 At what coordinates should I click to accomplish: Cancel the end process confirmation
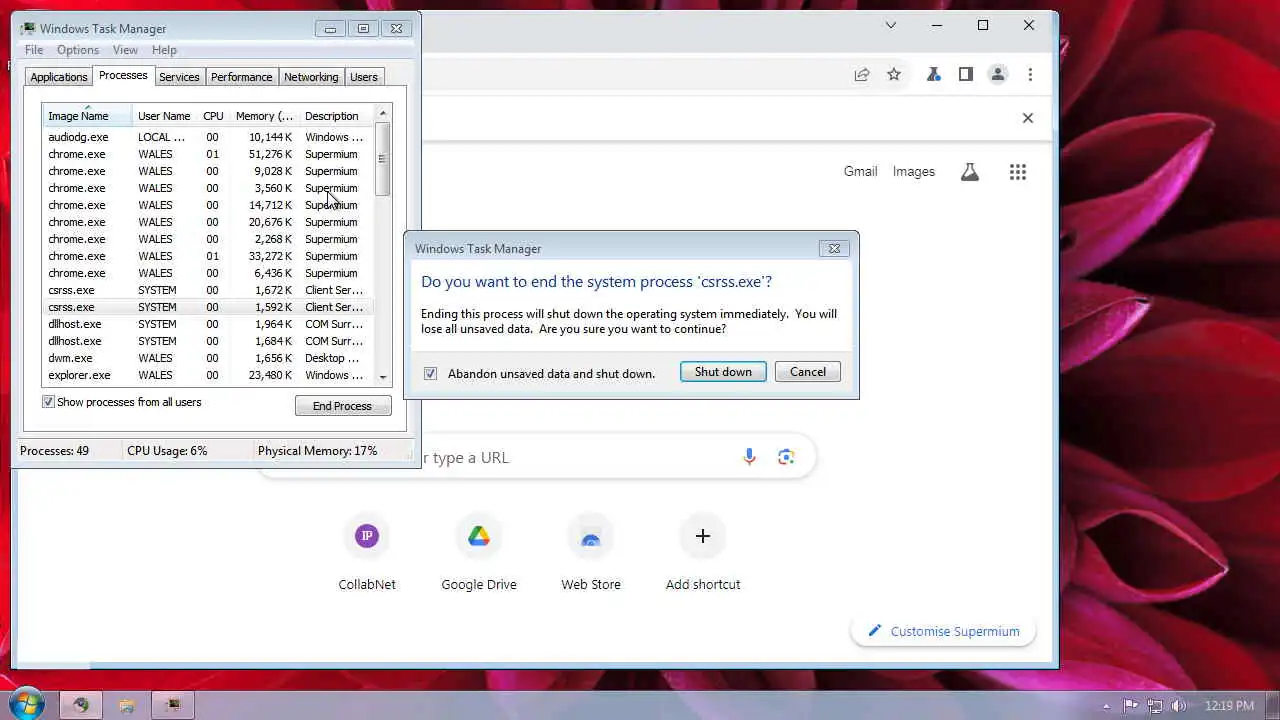pos(807,372)
